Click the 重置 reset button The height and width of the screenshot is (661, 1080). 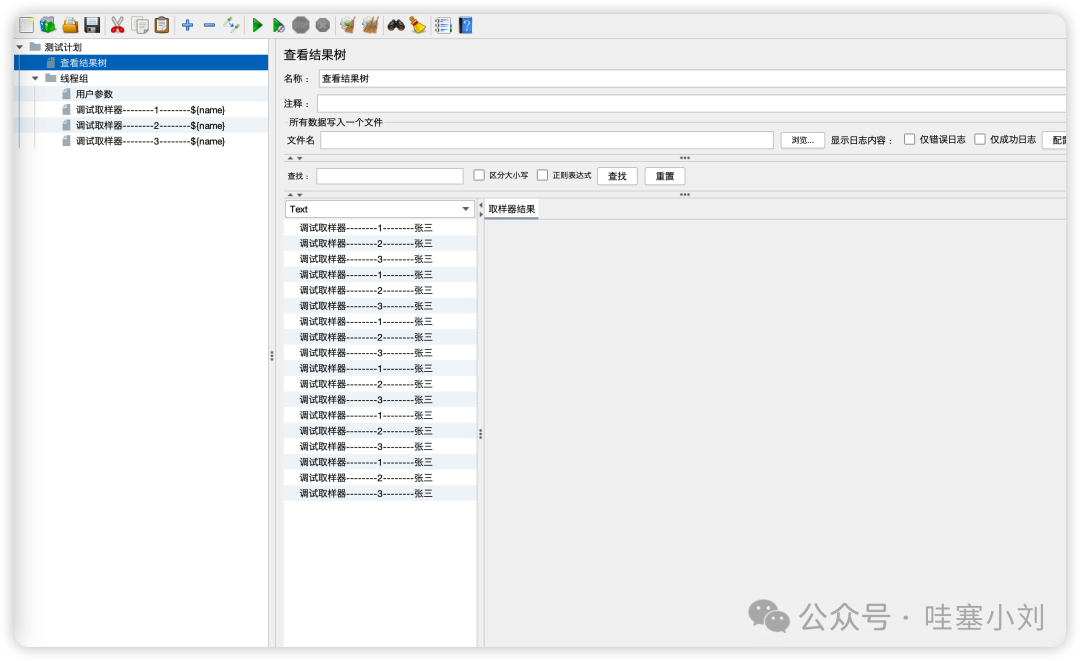[665, 176]
